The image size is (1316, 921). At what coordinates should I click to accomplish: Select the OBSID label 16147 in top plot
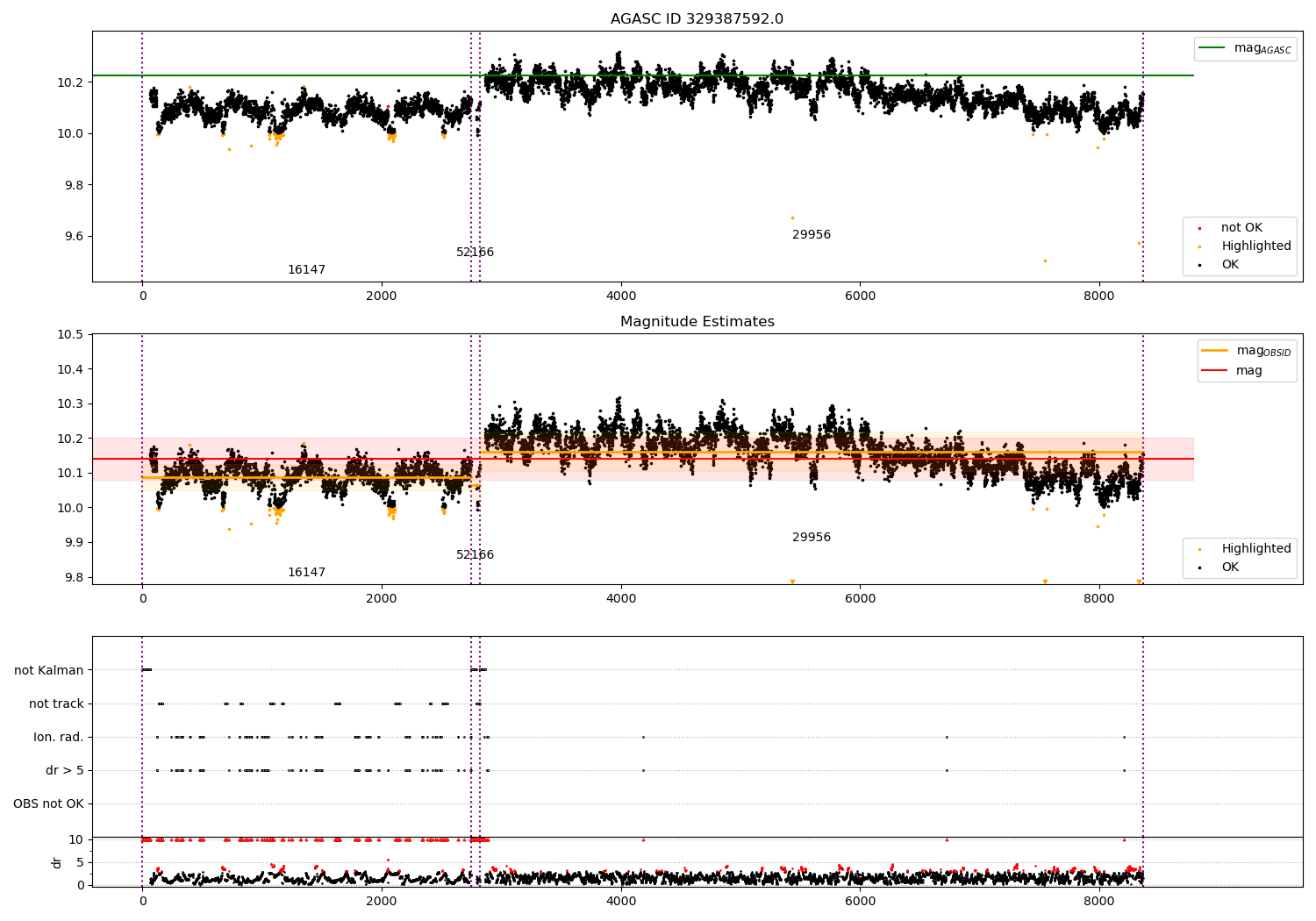[306, 270]
